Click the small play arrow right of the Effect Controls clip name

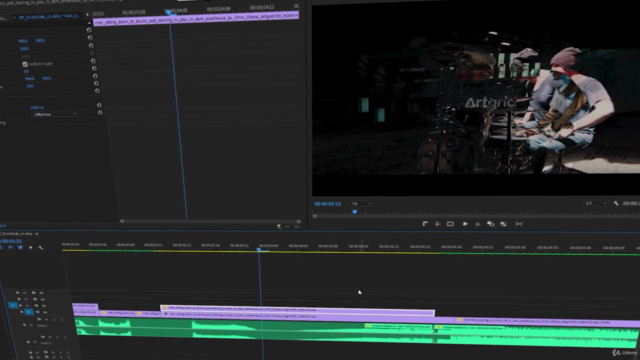pyautogui.click(x=87, y=15)
